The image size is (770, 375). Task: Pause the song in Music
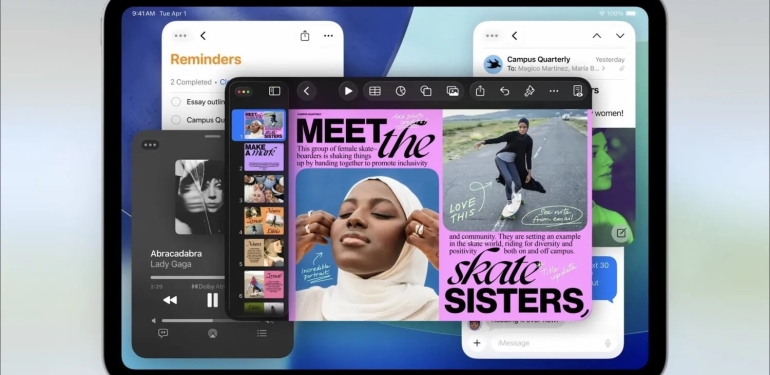(213, 300)
